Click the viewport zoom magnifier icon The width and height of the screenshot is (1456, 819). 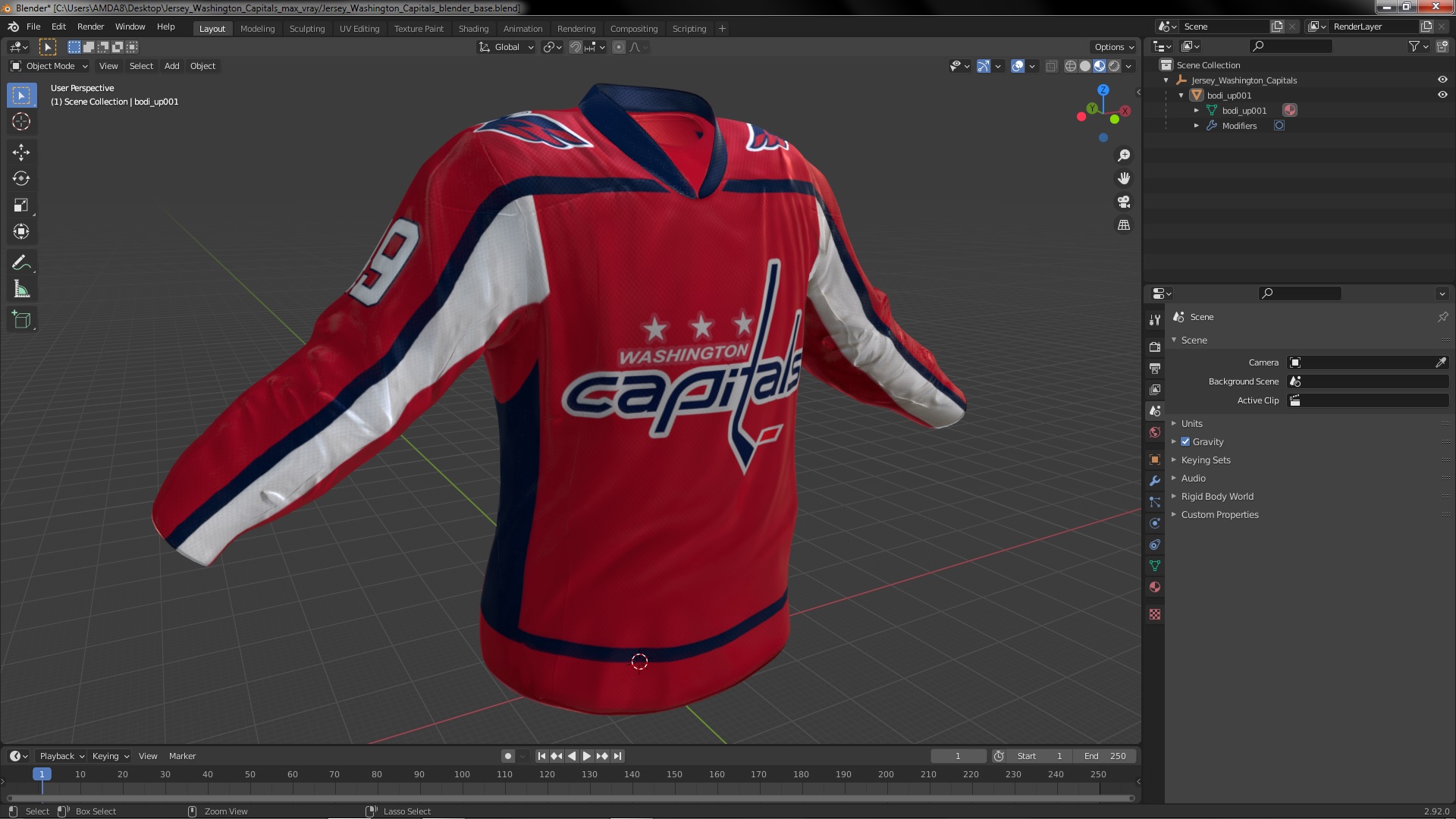[1124, 155]
